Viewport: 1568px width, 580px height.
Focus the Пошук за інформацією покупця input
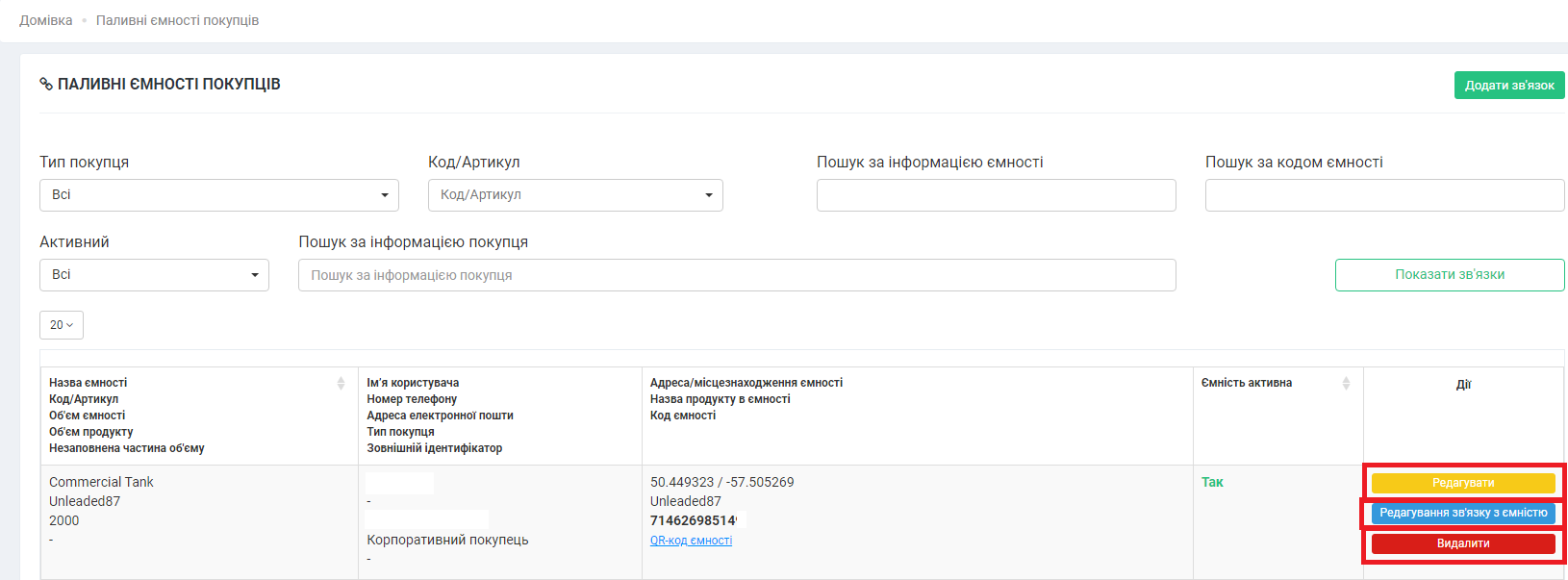click(x=737, y=275)
